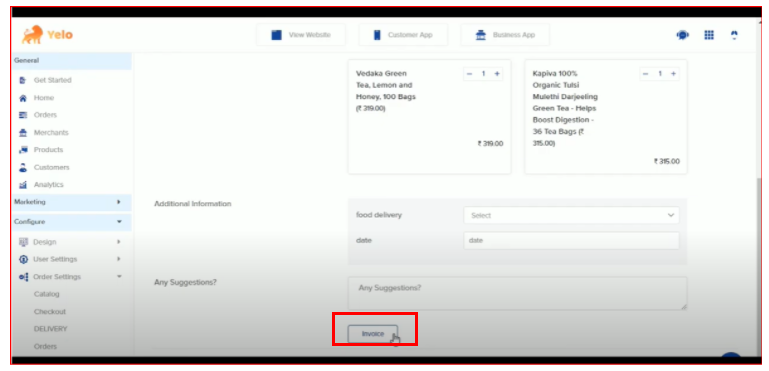Click the Get Started document icon
The image size is (769, 371).
point(22,80)
